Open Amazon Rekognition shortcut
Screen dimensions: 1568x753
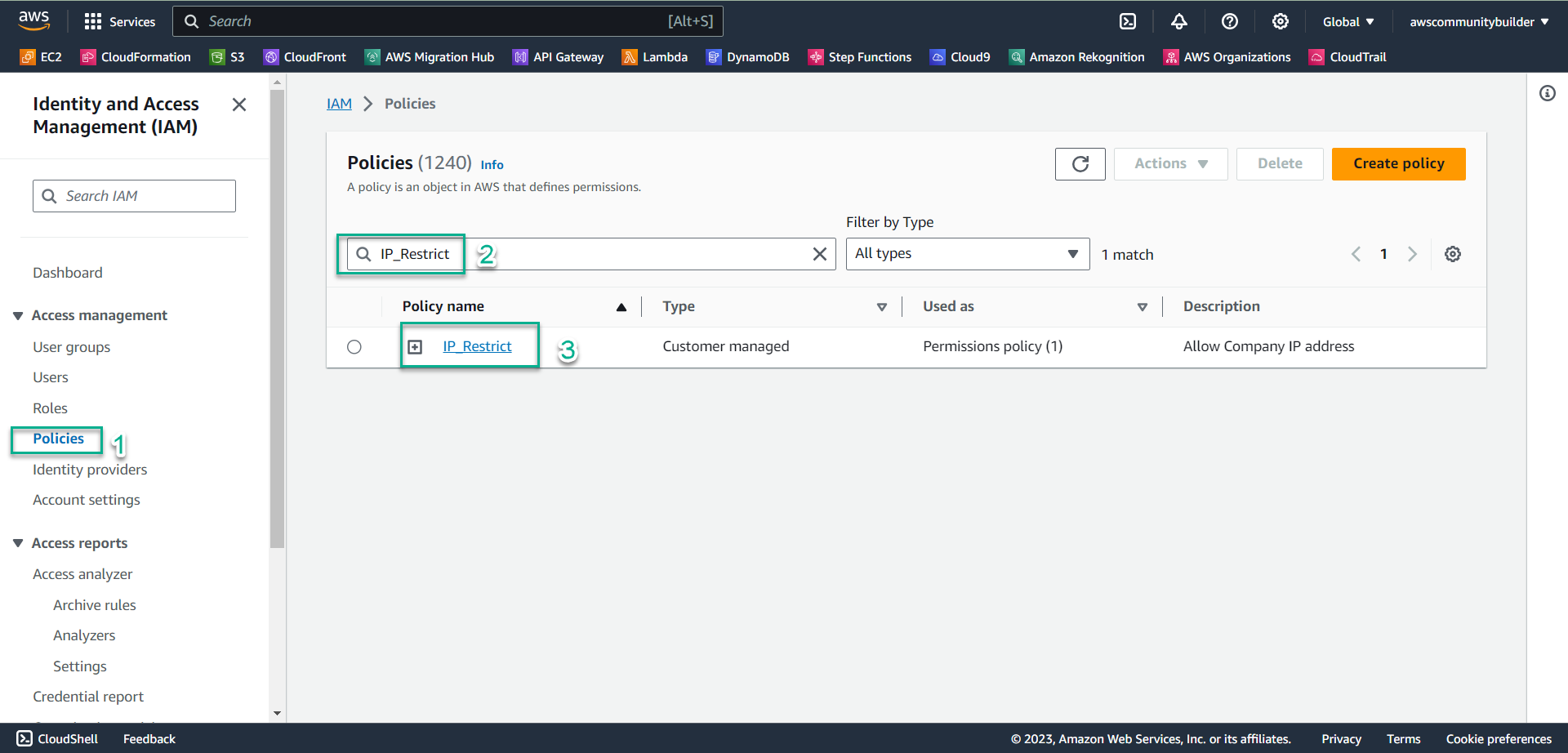[x=1077, y=57]
